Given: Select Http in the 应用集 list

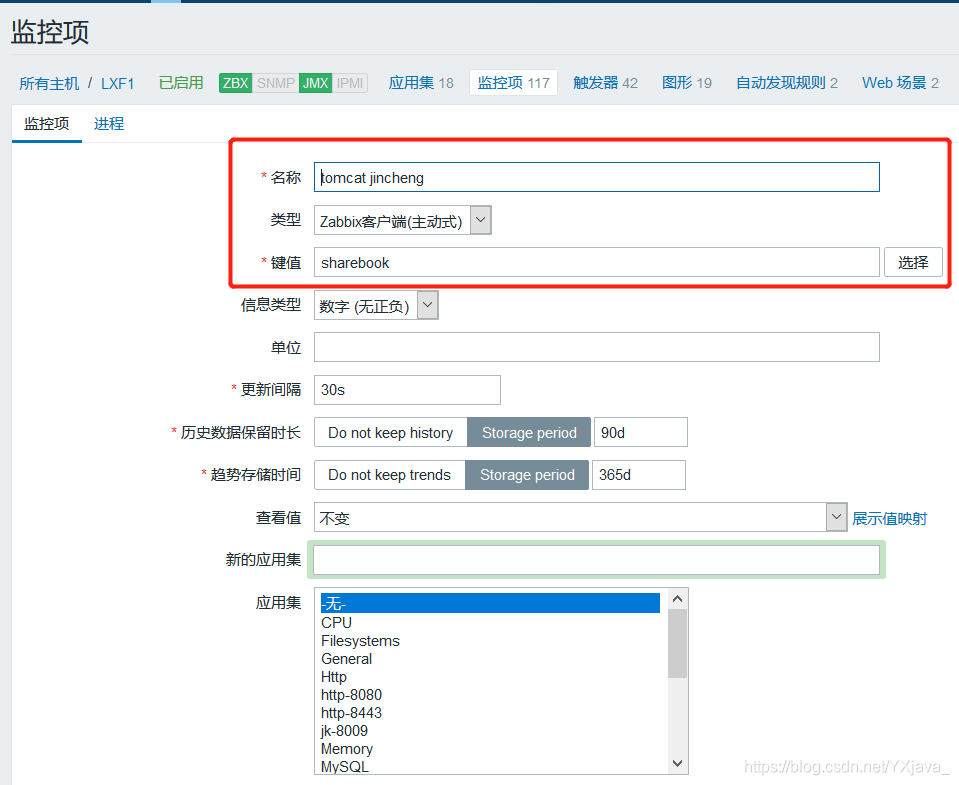Looking at the screenshot, I should 490,677.
